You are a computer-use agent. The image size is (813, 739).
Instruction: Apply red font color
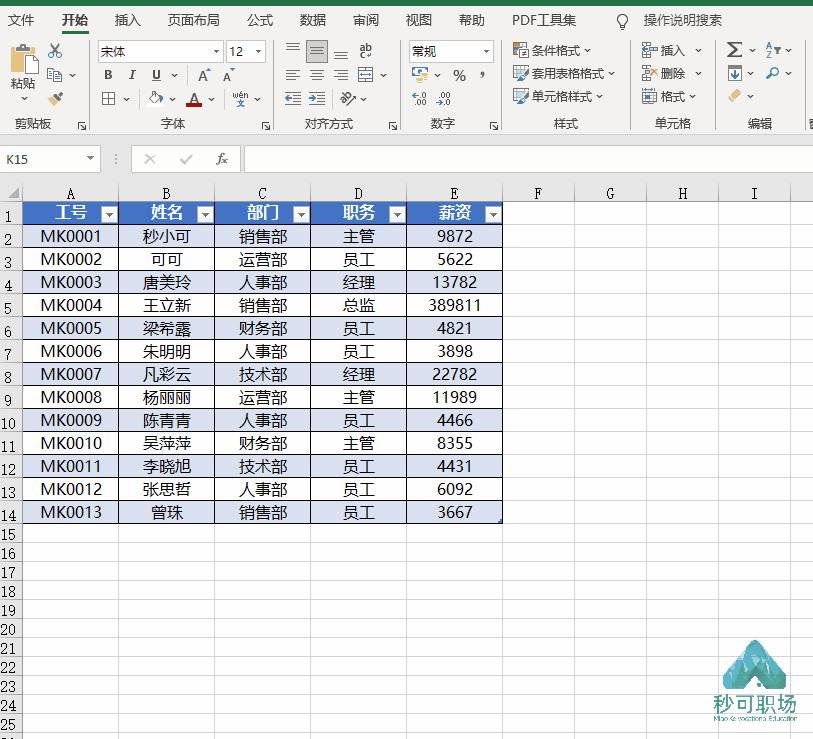click(194, 99)
